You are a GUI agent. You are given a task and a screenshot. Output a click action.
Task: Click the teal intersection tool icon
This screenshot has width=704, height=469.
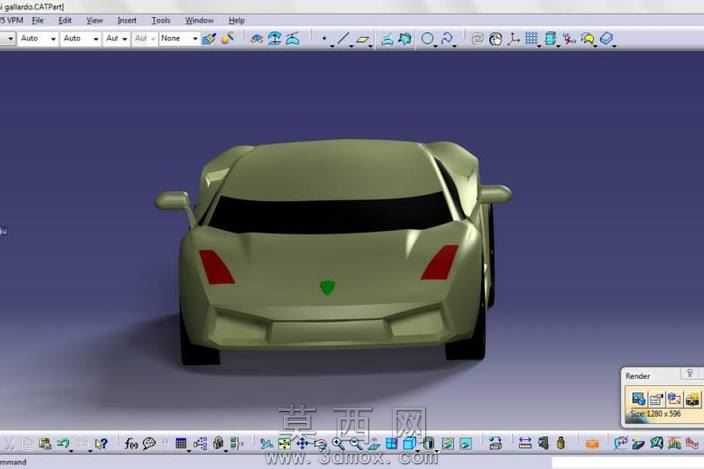tap(405, 39)
